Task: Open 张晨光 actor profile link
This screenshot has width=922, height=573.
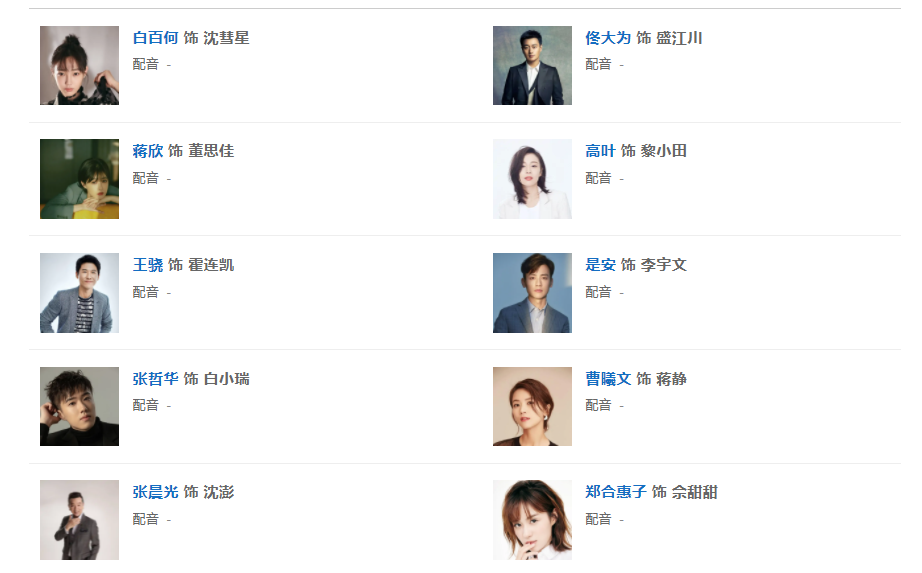Action: (x=155, y=492)
